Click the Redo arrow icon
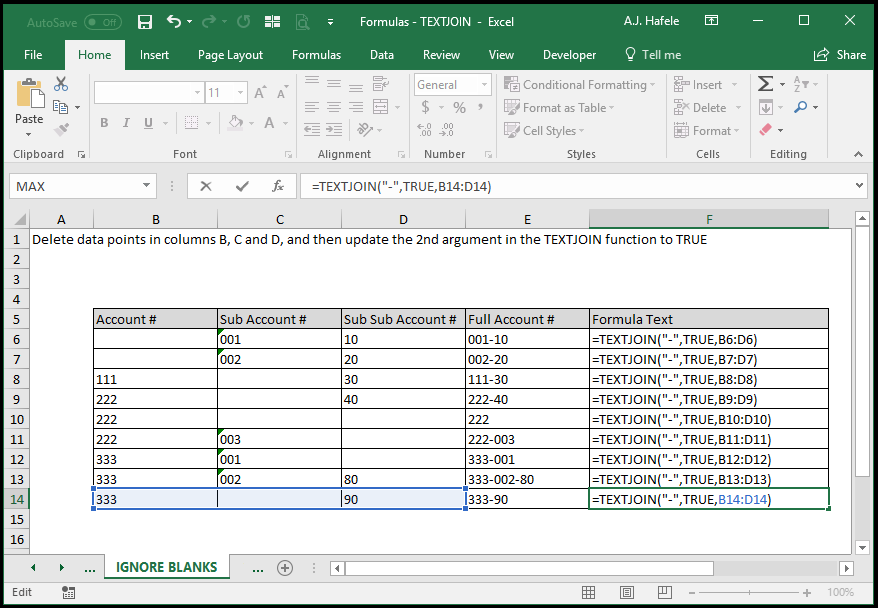878x608 pixels. 209,22
